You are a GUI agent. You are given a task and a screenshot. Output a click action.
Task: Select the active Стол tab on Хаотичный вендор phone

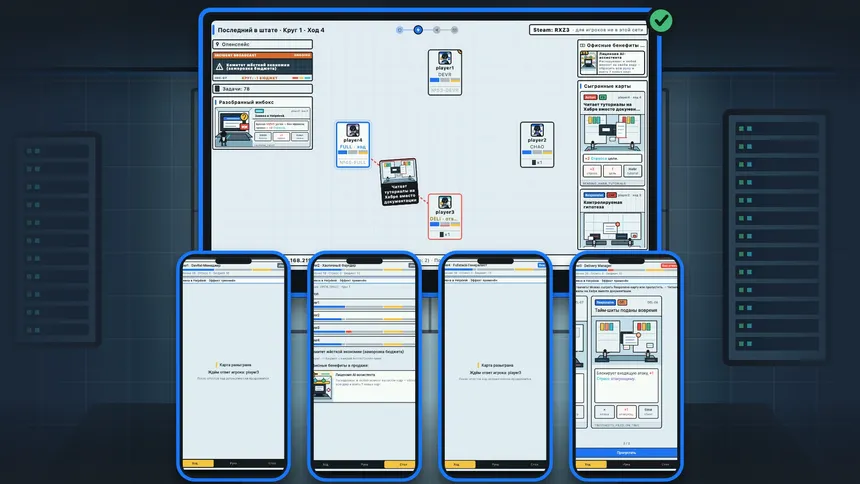(x=400, y=464)
